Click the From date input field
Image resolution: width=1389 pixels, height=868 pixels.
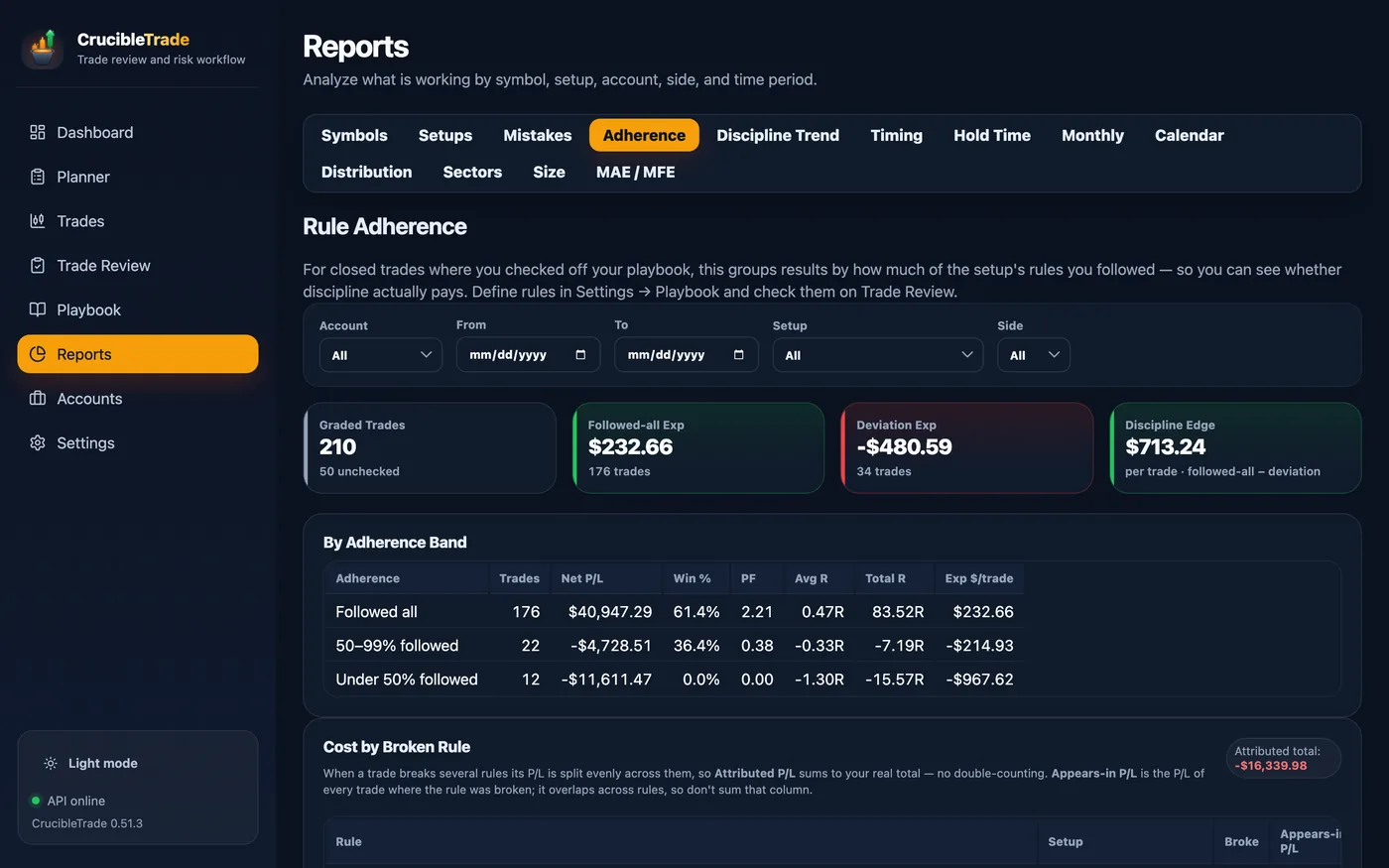pyautogui.click(x=528, y=354)
